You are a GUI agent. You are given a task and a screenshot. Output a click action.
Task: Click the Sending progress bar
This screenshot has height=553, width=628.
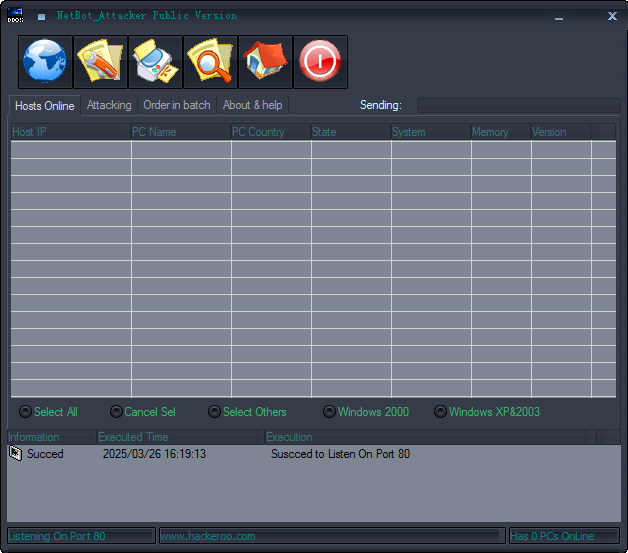click(x=518, y=106)
